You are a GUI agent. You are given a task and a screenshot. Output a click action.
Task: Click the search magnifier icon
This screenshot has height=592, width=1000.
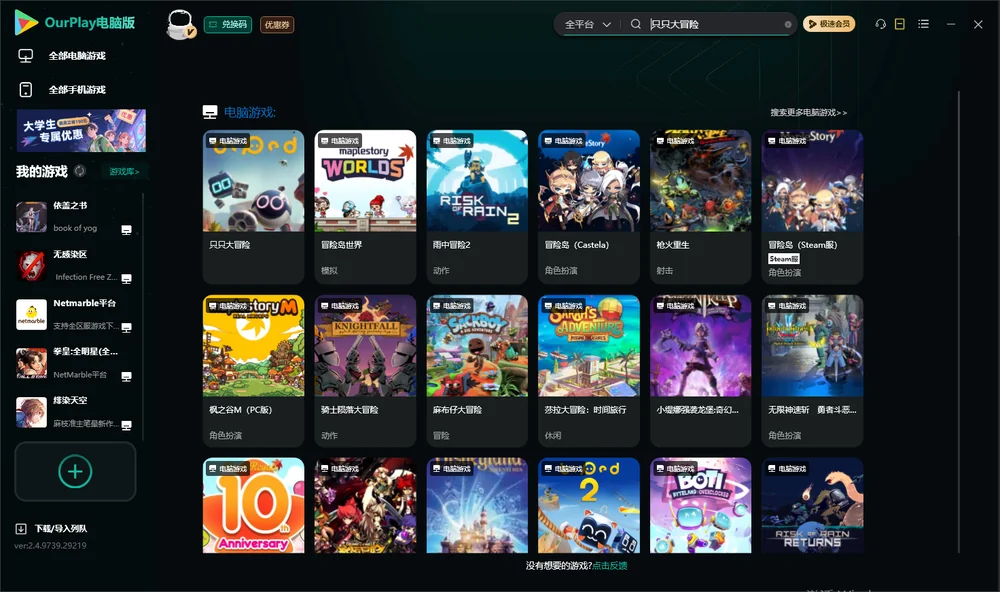636,24
